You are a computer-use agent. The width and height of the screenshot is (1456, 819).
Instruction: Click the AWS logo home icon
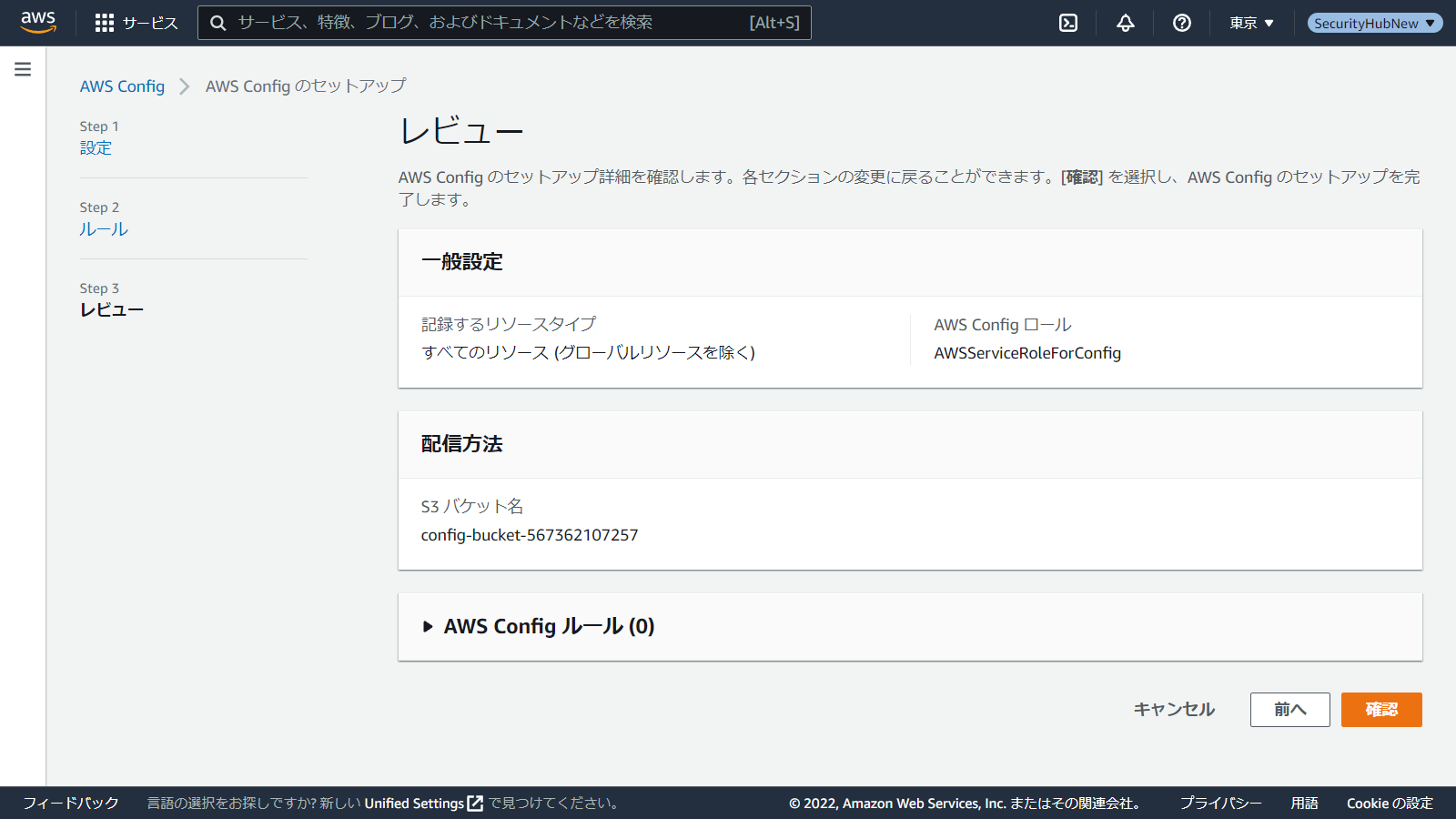coord(38,22)
